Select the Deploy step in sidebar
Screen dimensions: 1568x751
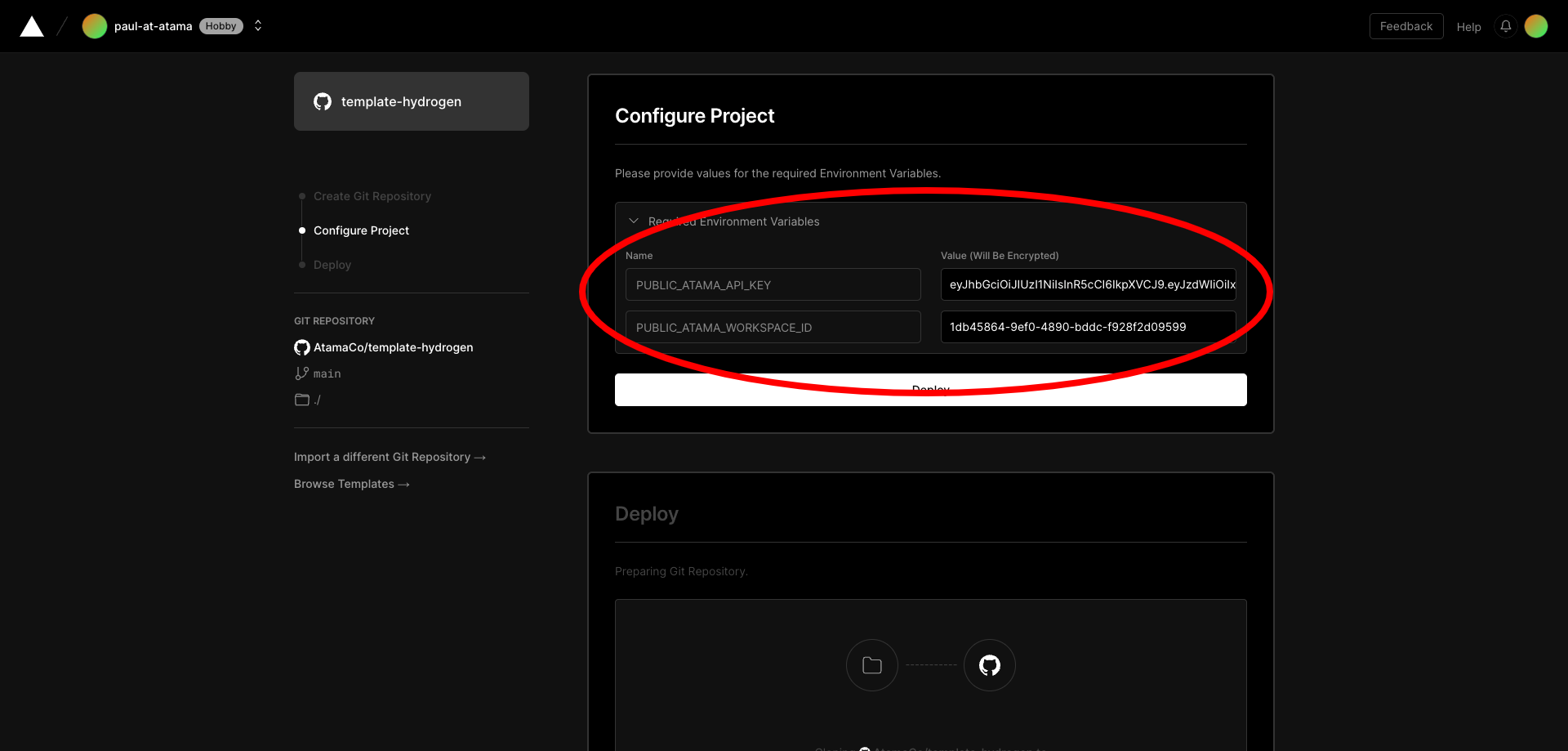coord(332,265)
